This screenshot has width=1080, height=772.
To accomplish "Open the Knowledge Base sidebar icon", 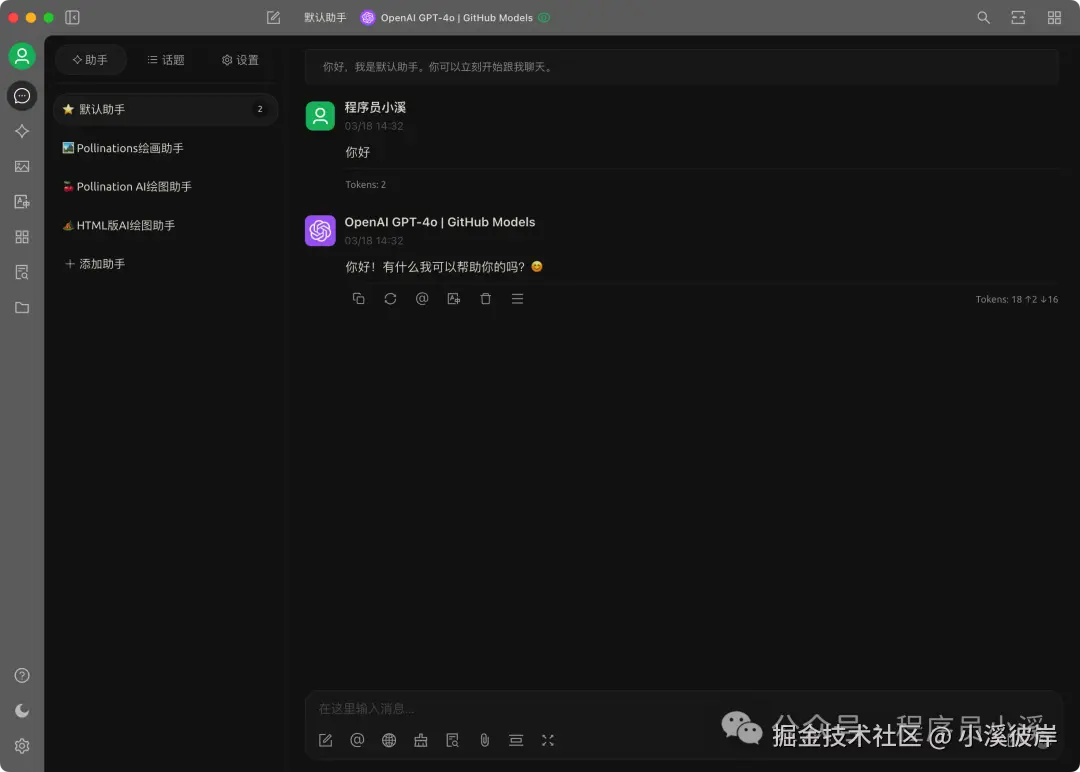I will click(22, 271).
